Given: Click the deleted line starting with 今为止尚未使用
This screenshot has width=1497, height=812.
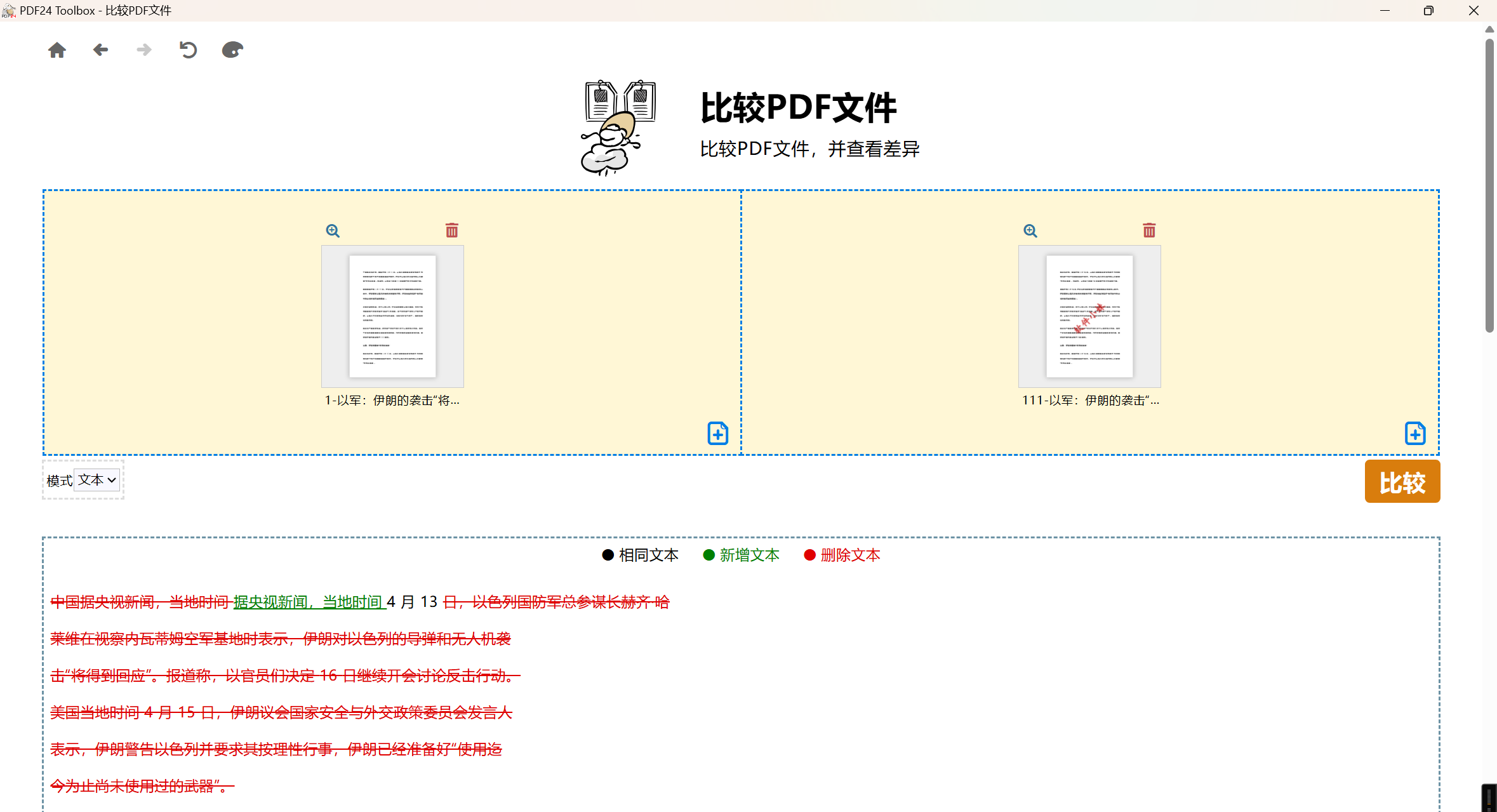Looking at the screenshot, I should (x=142, y=786).
